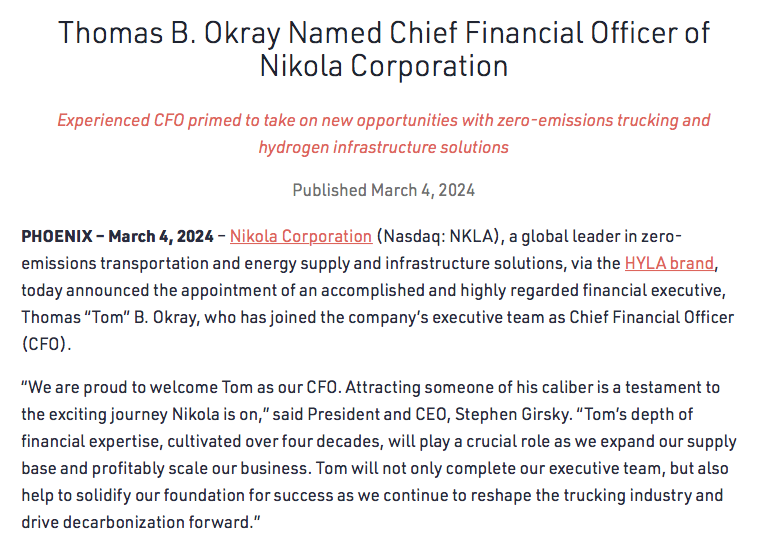Click "profitably scale our business" phrase
Image resolution: width=761 pixels, height=538 pixels.
coord(200,469)
